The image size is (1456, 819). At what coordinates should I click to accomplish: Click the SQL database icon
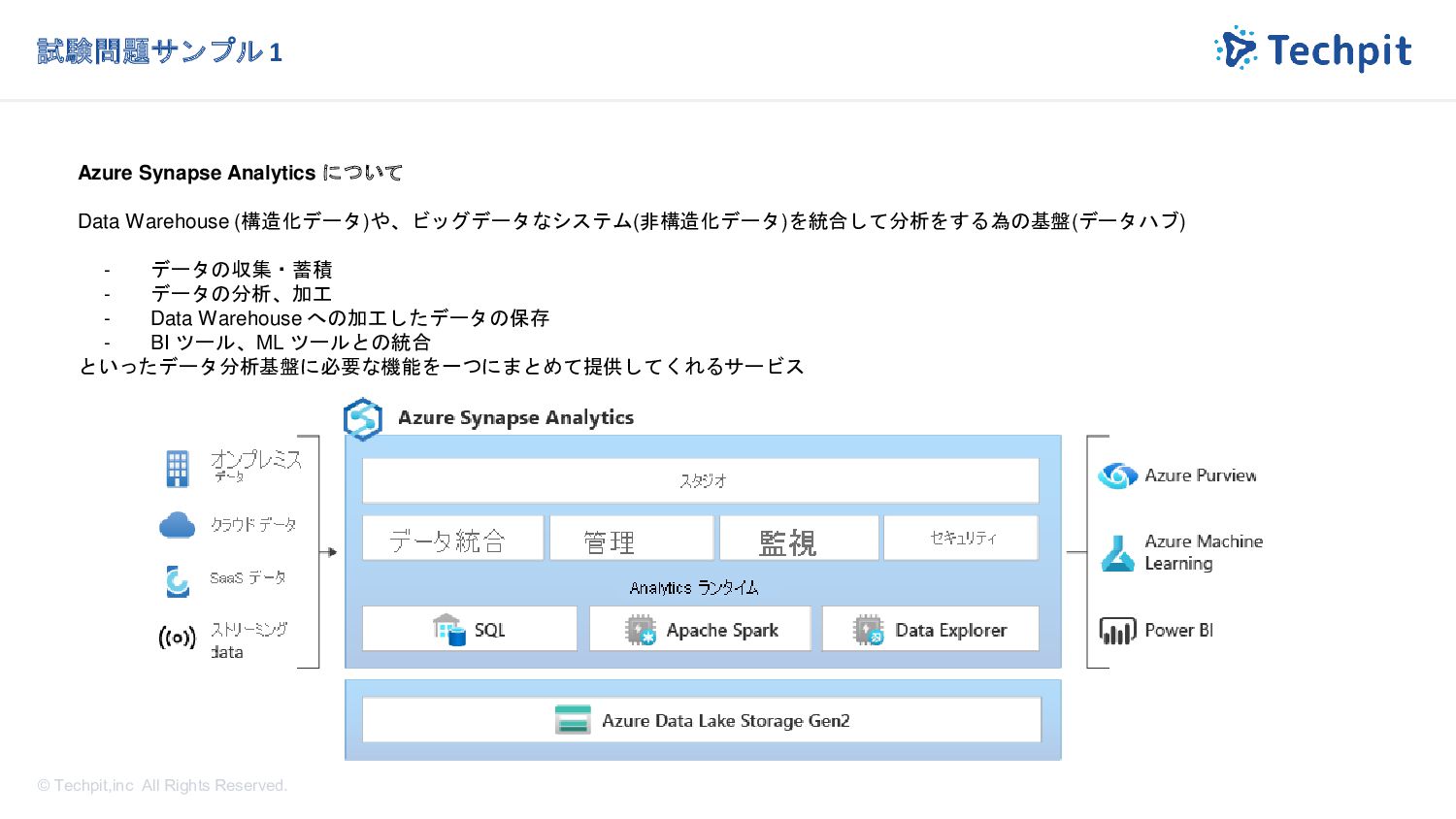click(449, 630)
